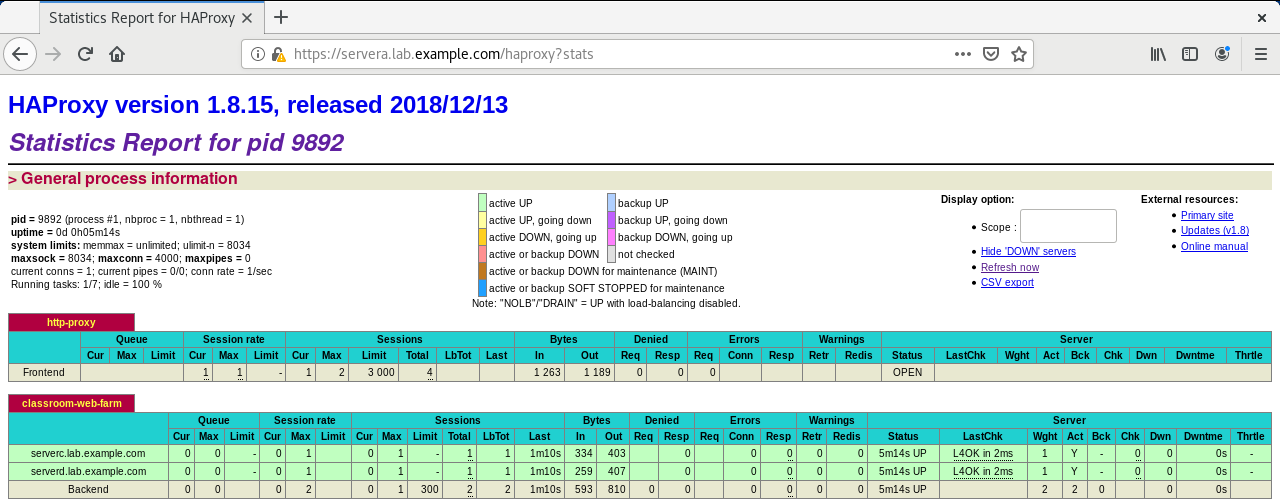This screenshot has width=1280, height=501.
Task: Open a new tab with the plus button
Action: 281,17
